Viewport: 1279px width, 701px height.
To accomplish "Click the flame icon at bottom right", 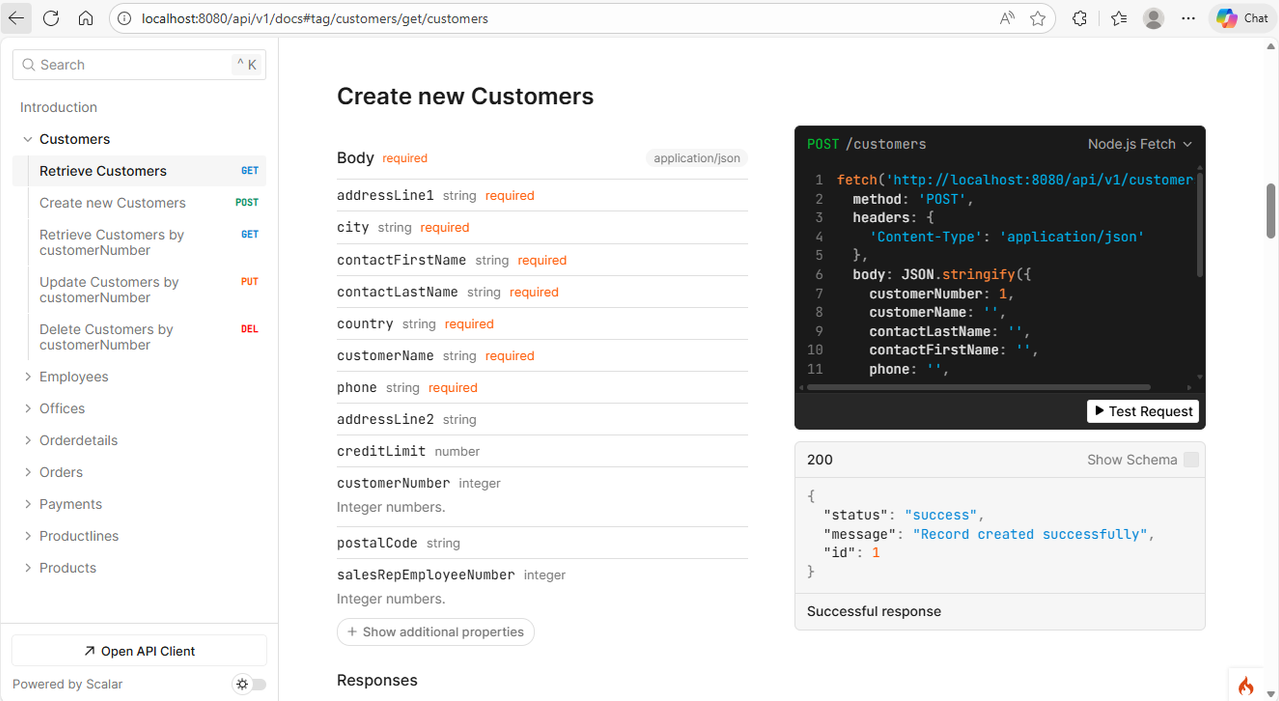I will [1246, 686].
